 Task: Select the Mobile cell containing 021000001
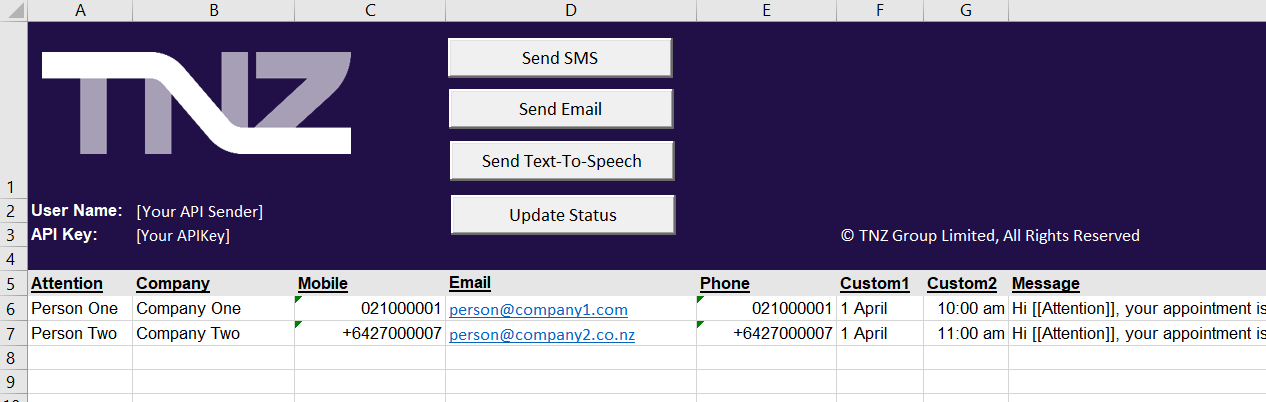400,309
